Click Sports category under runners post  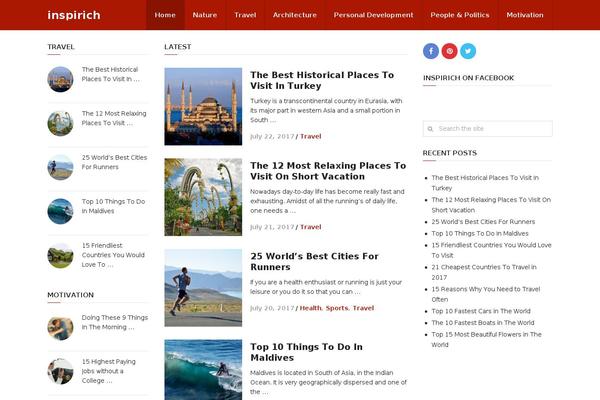click(x=337, y=308)
